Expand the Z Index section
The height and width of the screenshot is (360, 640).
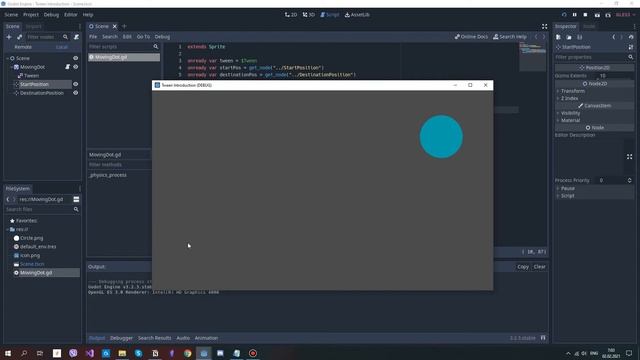click(x=569, y=98)
